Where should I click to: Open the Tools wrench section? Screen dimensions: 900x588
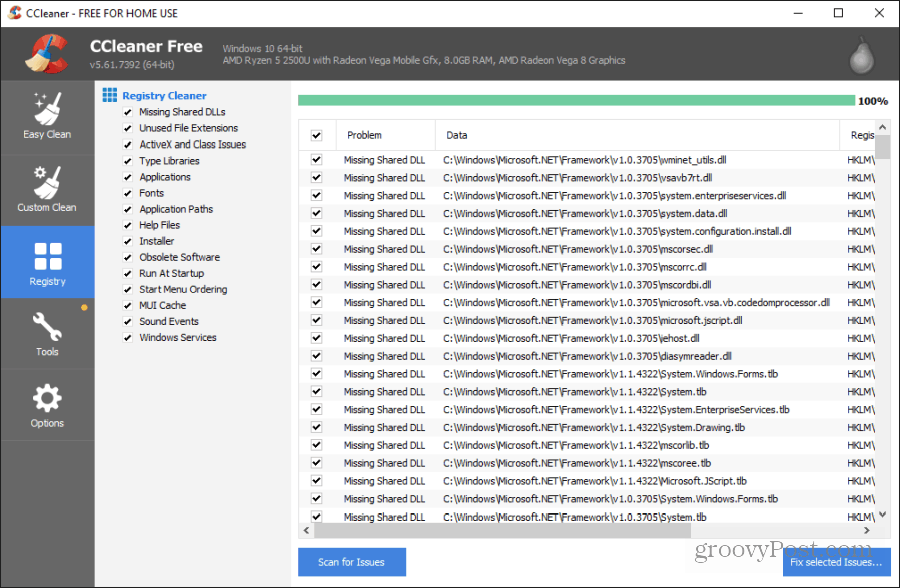pos(47,334)
